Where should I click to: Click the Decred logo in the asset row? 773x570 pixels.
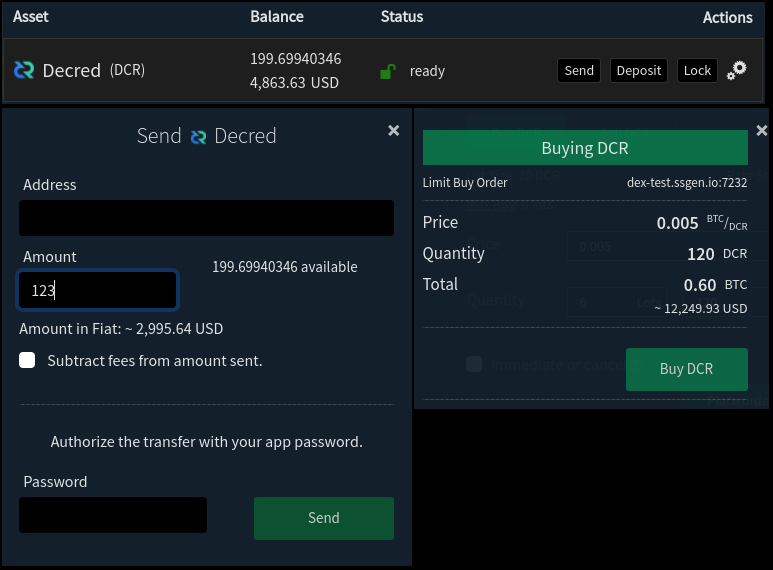click(24, 70)
